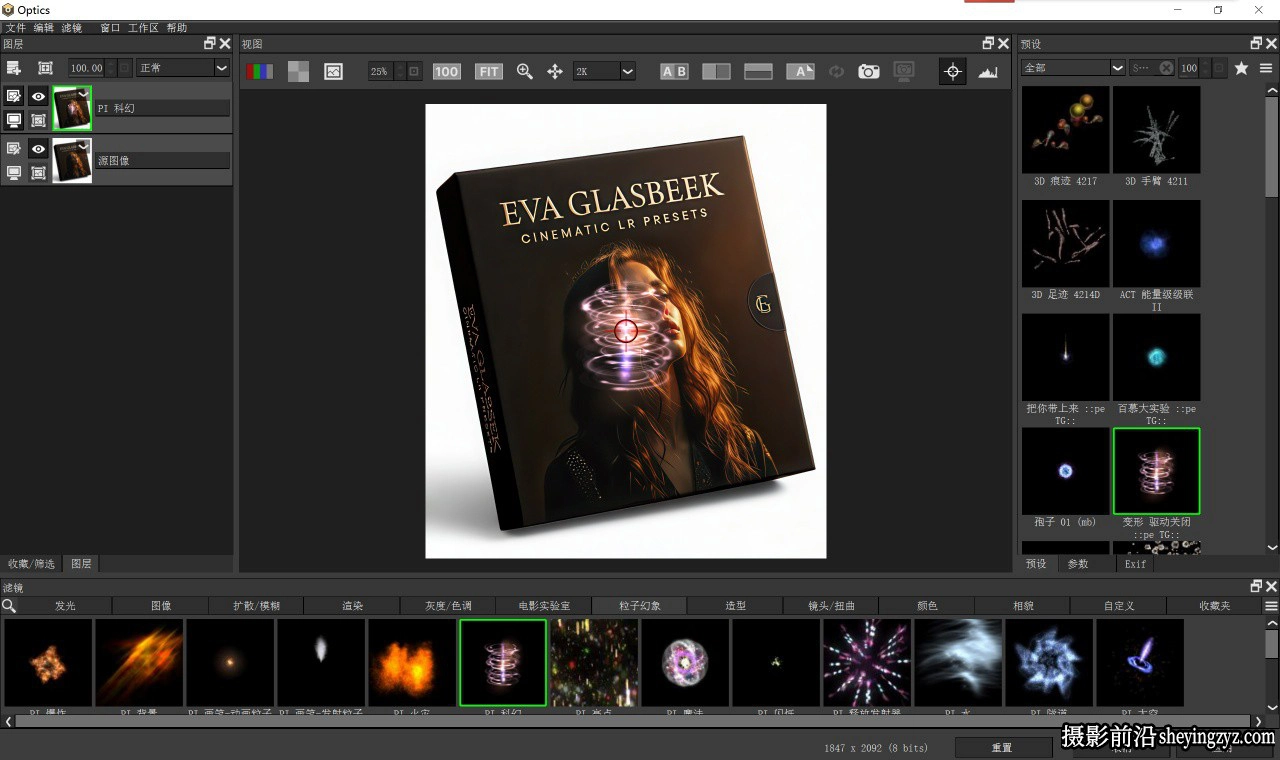
Task: Select the 孢子 01 (mb) preset thumbnail
Action: point(1065,472)
